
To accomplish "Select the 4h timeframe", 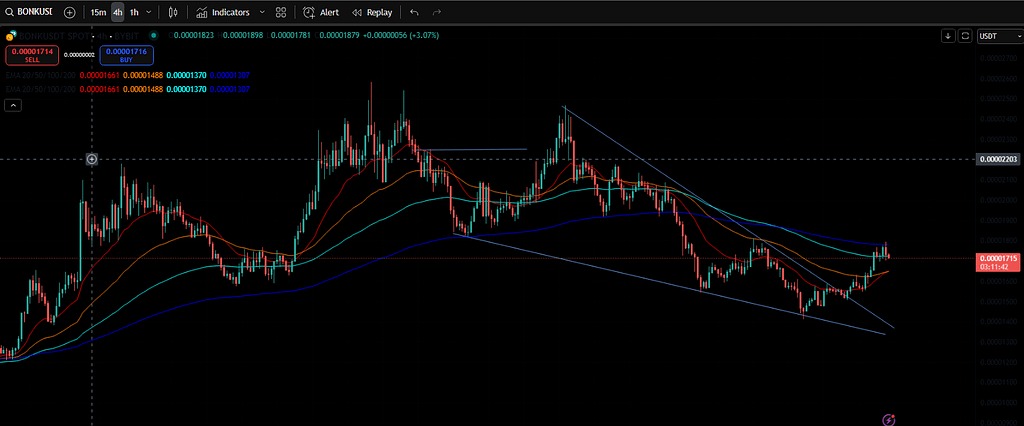I will pyautogui.click(x=118, y=12).
